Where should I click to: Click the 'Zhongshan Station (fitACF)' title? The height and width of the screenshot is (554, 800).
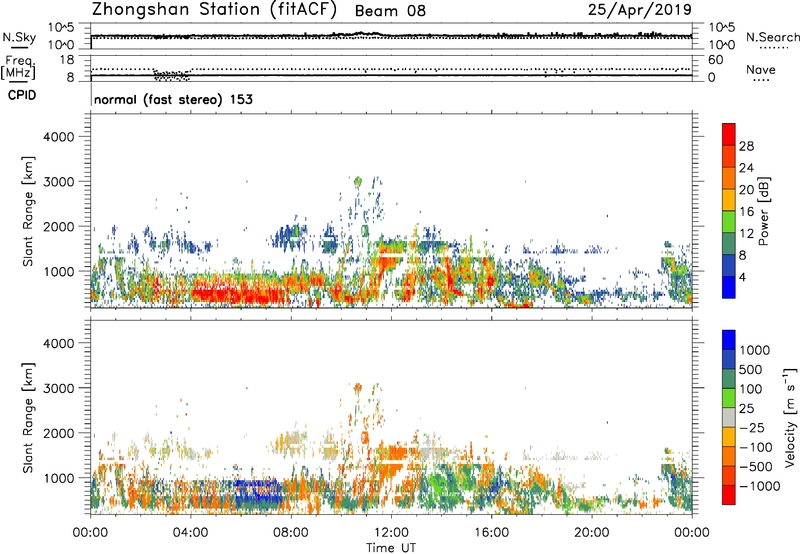click(x=214, y=9)
